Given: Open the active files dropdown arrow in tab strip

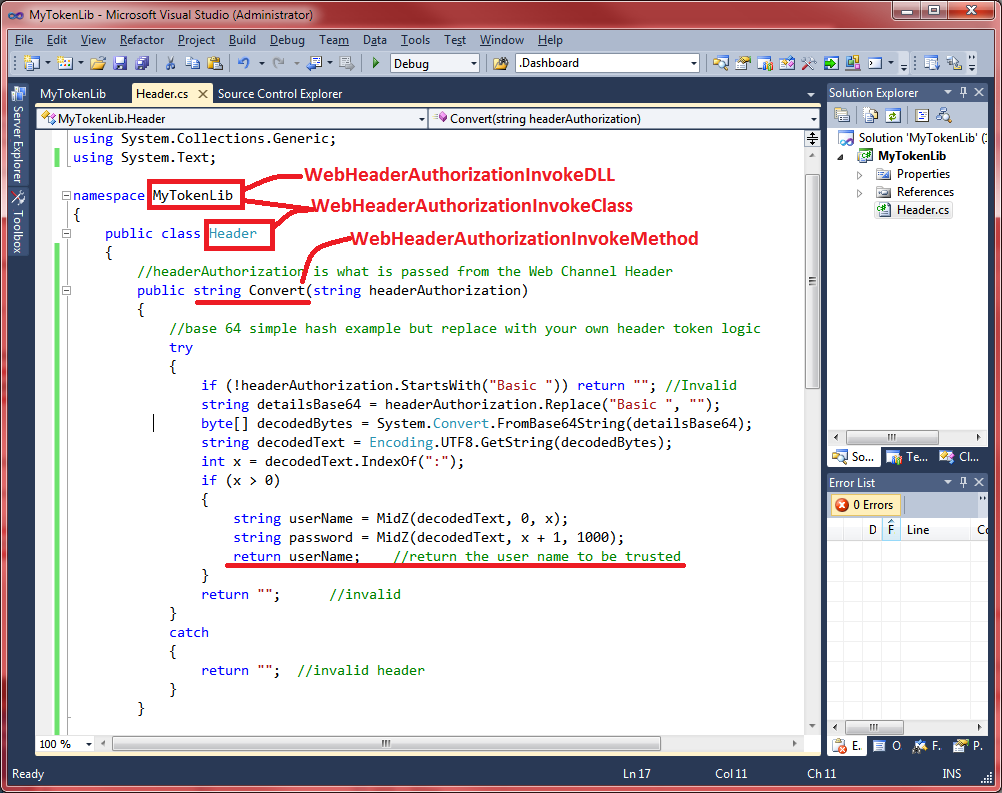Looking at the screenshot, I should pos(811,95).
